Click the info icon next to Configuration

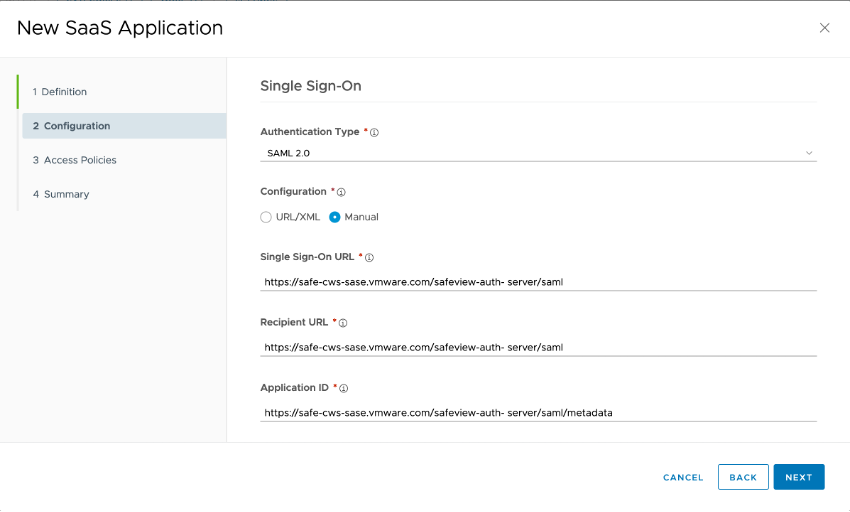click(x=341, y=192)
